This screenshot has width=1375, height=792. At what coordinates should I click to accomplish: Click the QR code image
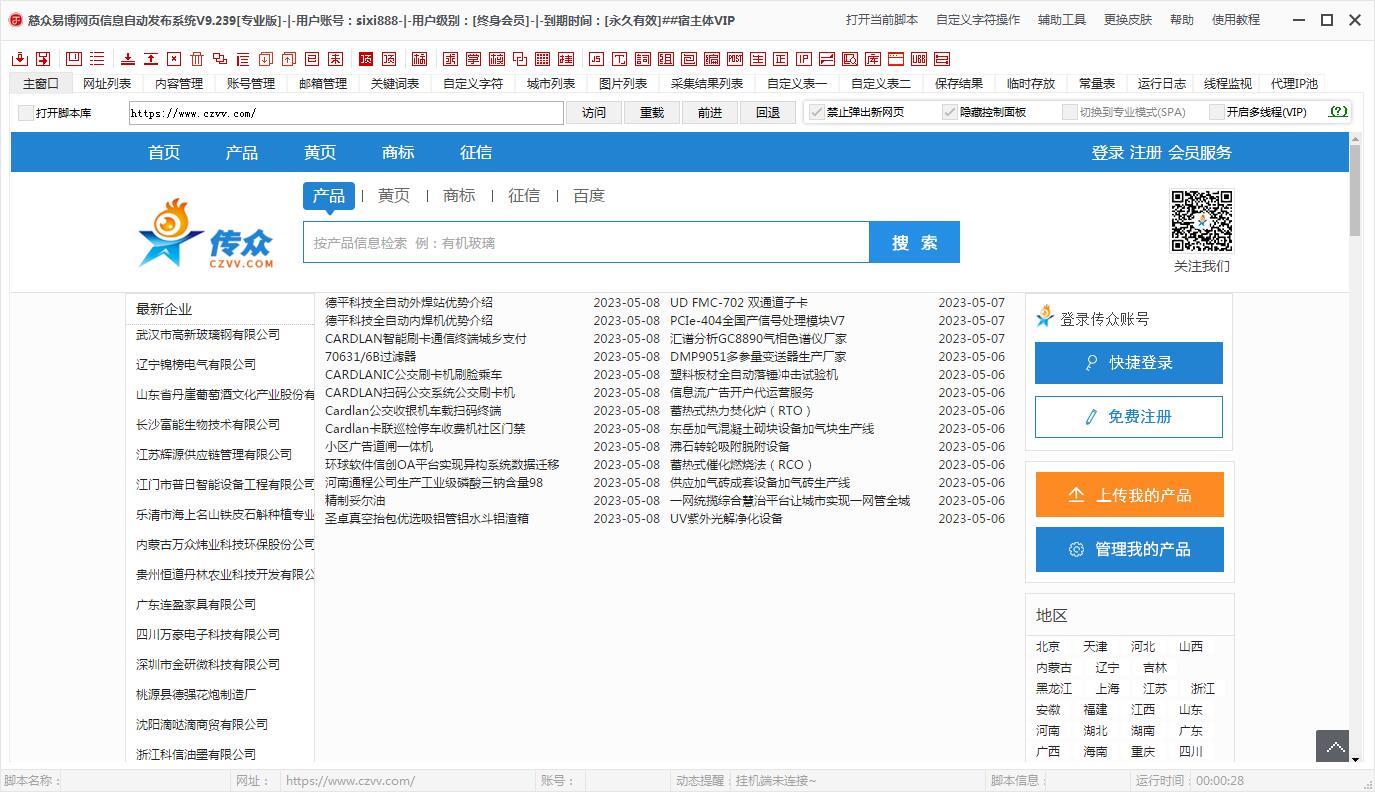(1202, 221)
